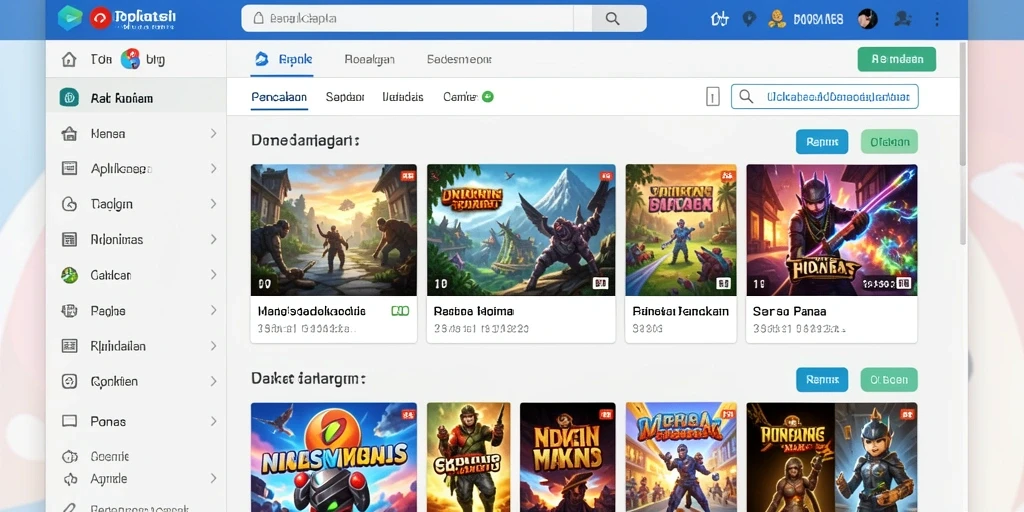1024x512 pixels.
Task: Click the list icon beside Rjhidailen
Action: [x=69, y=346]
